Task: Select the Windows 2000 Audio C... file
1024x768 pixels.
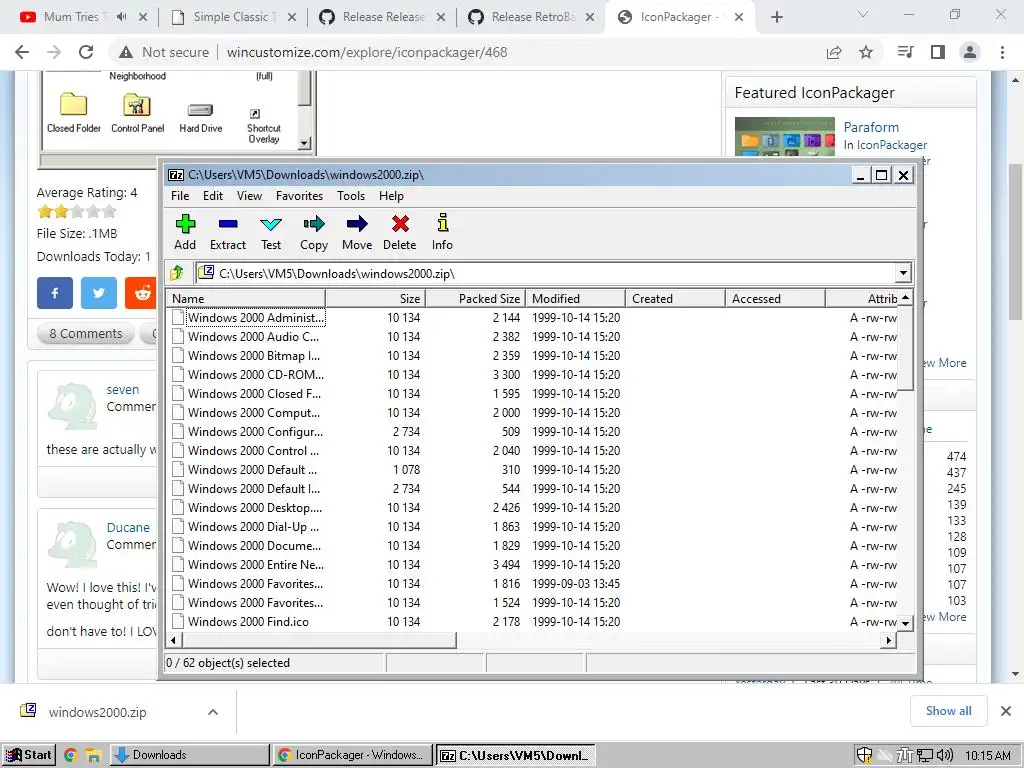Action: 253,337
